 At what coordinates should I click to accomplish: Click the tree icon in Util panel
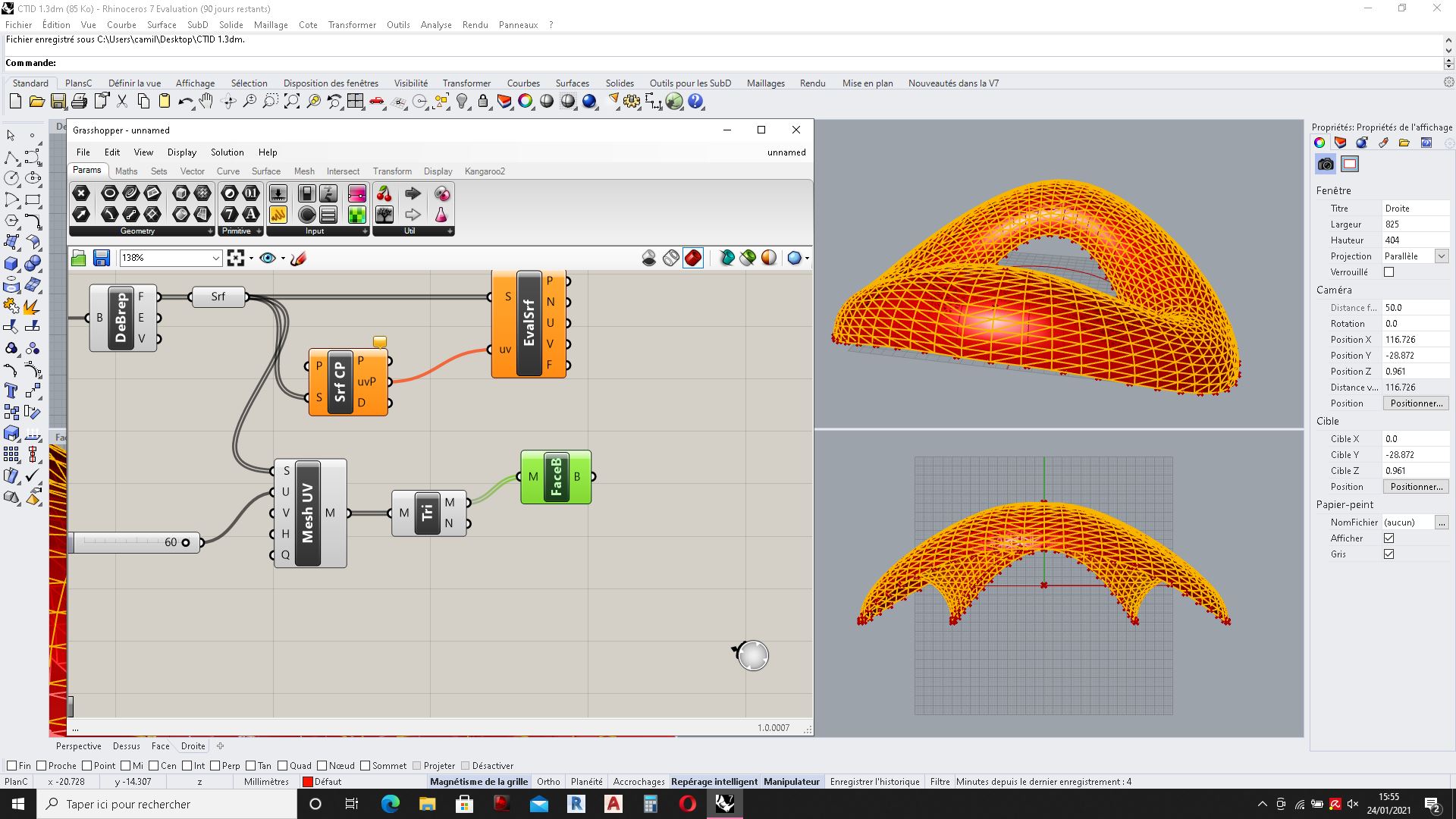(384, 215)
